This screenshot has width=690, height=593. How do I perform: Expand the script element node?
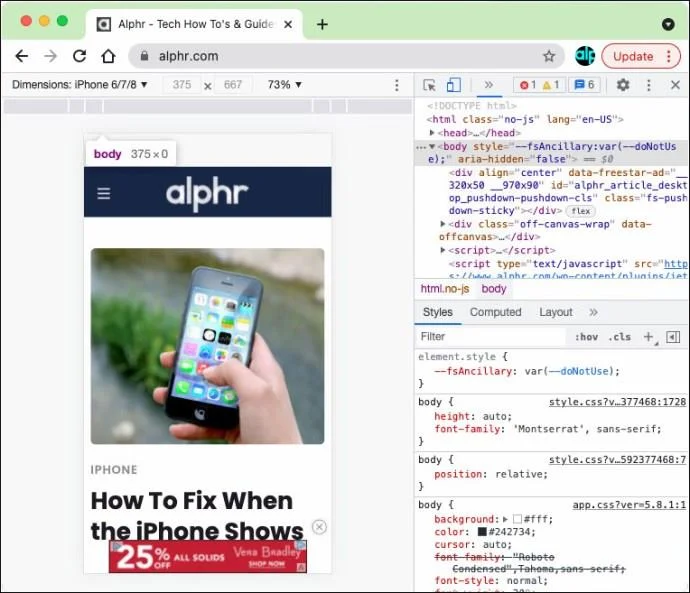(x=443, y=250)
